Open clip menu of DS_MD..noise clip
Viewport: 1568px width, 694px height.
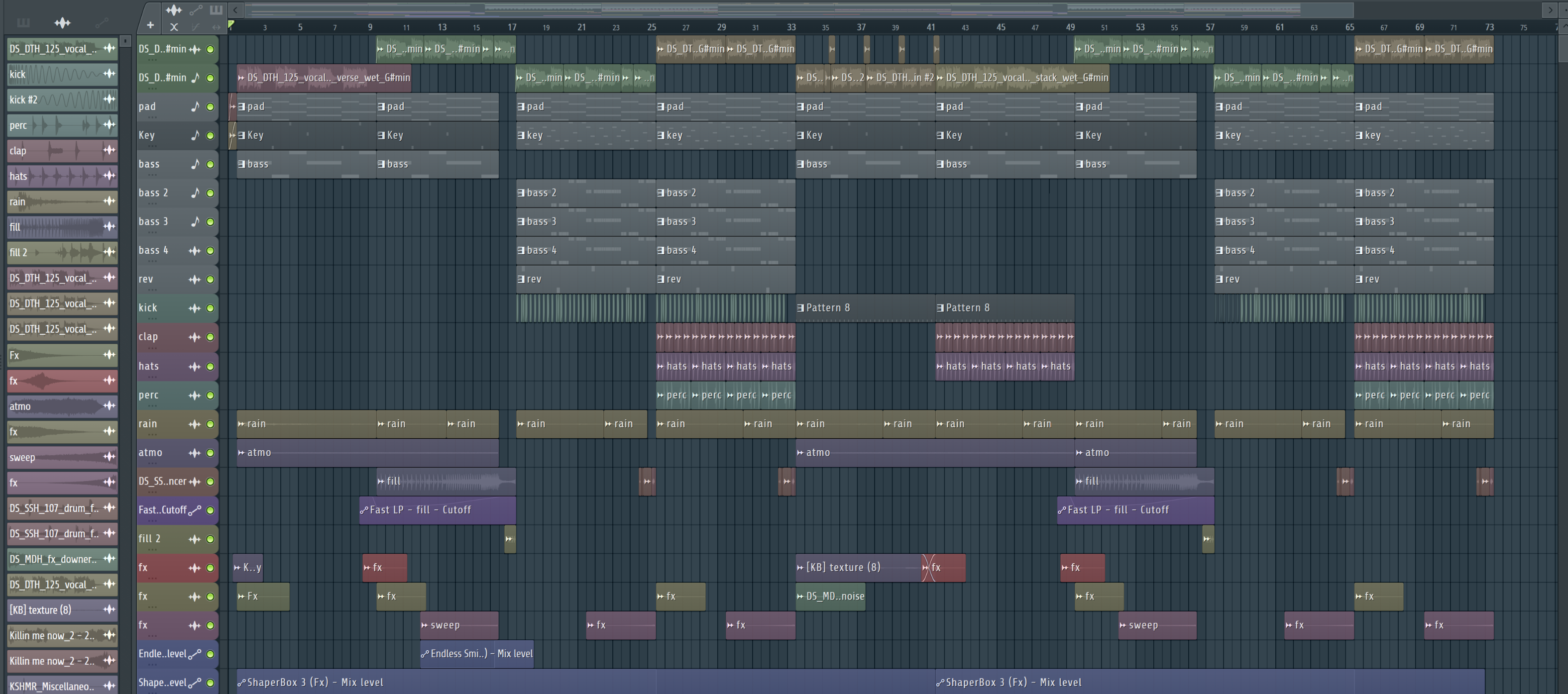[x=800, y=596]
